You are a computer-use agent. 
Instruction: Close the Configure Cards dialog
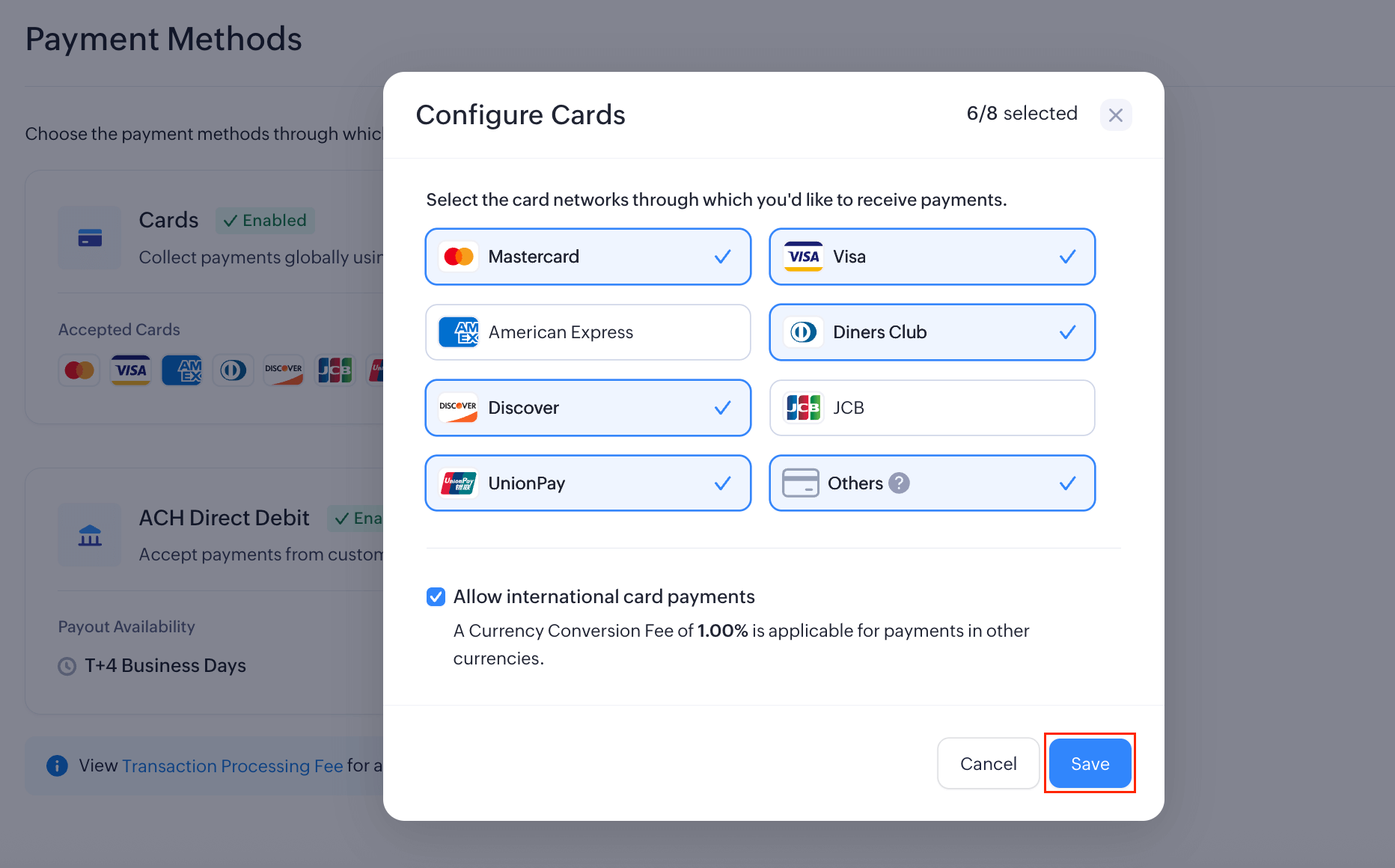[1116, 114]
